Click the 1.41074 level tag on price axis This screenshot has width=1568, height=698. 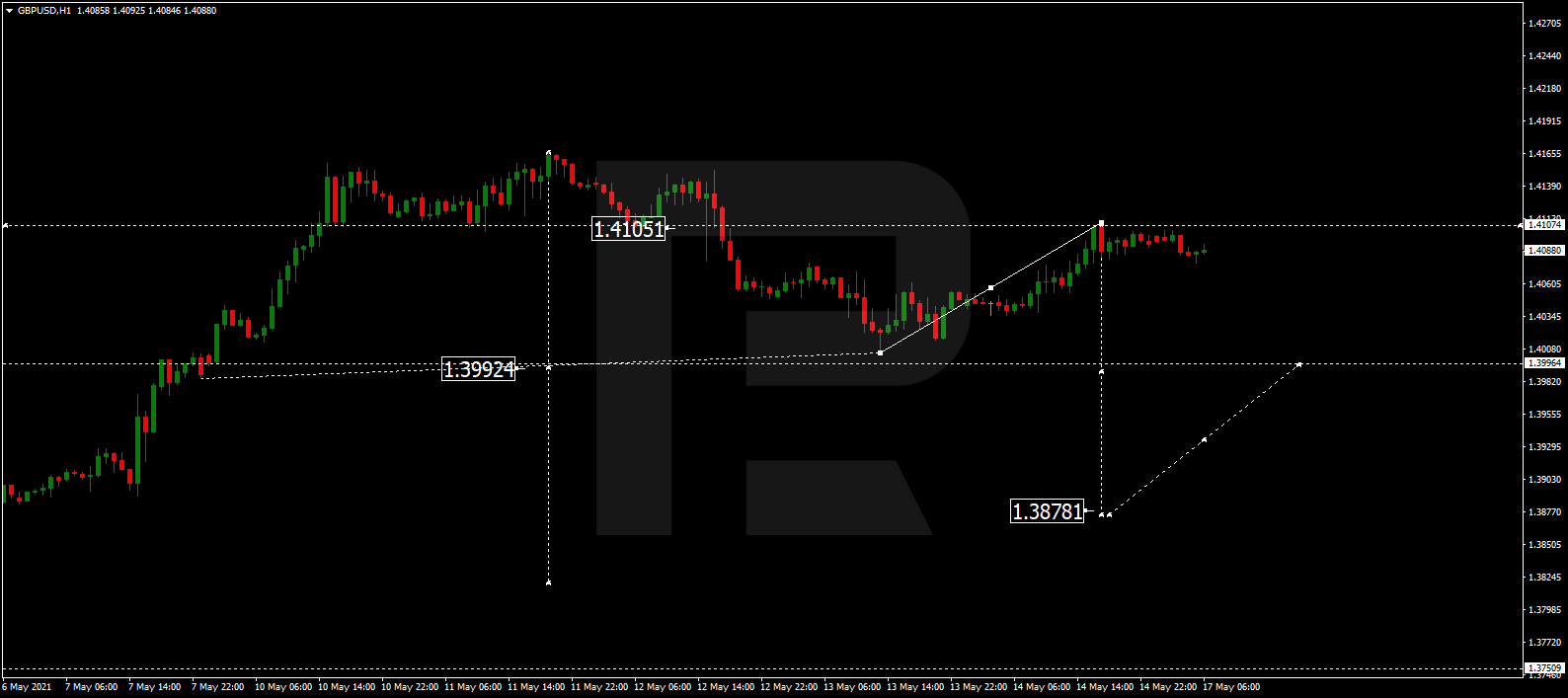[1545, 225]
